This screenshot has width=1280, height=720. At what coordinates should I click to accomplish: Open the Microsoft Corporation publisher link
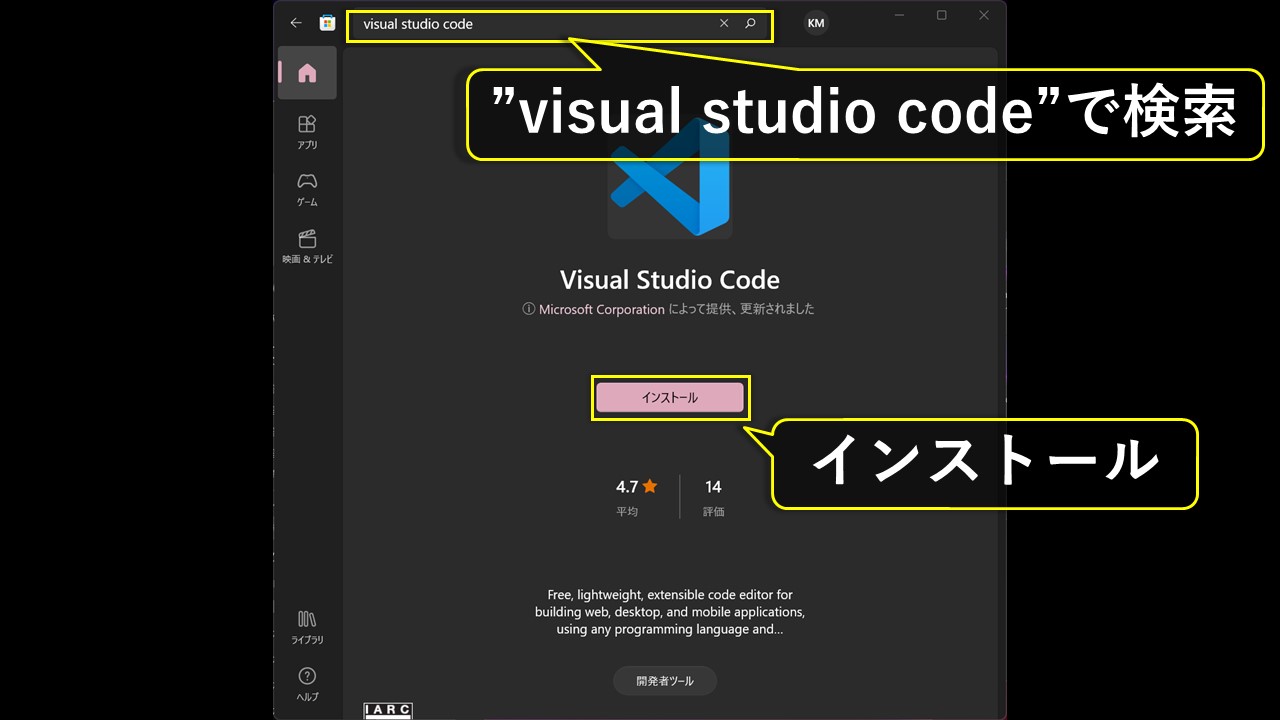(601, 309)
